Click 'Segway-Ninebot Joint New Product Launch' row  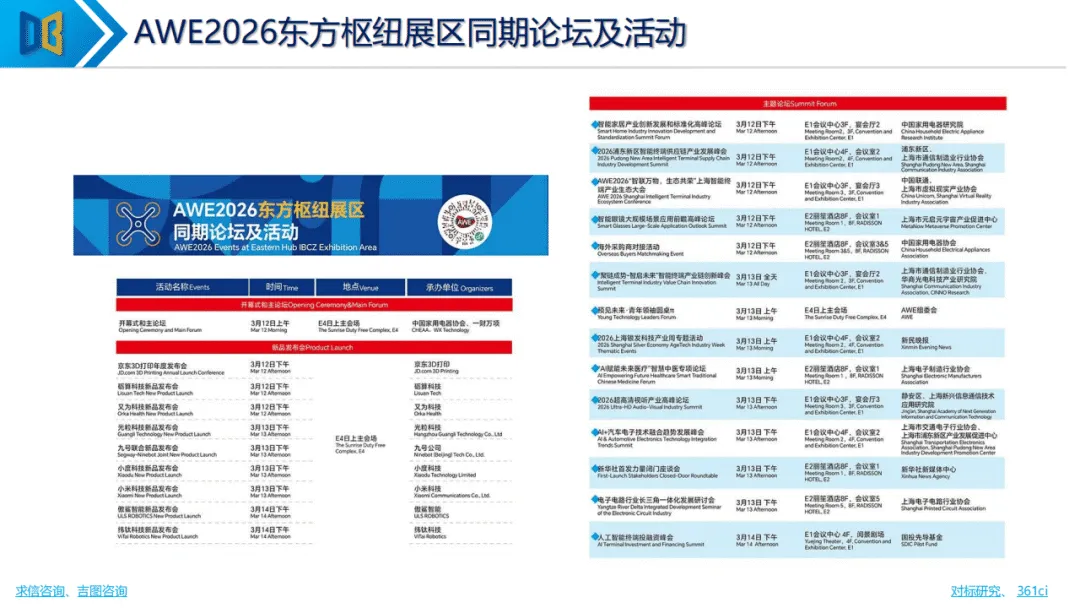point(314,451)
